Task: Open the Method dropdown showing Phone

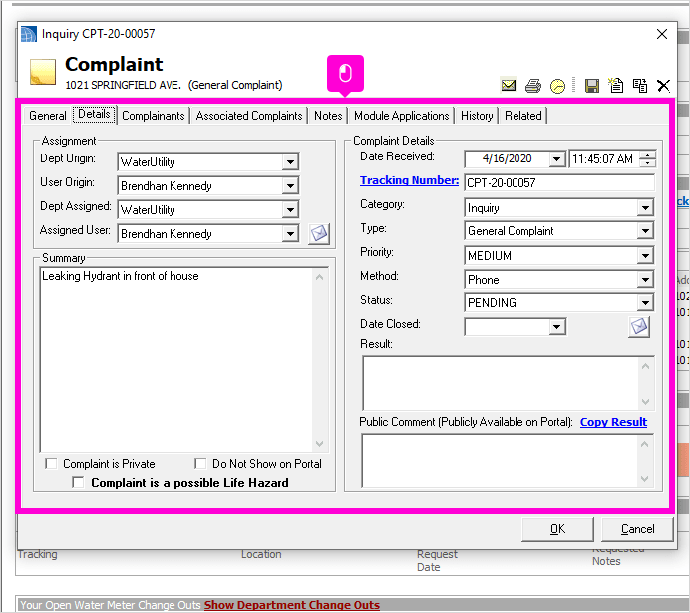Action: click(645, 279)
